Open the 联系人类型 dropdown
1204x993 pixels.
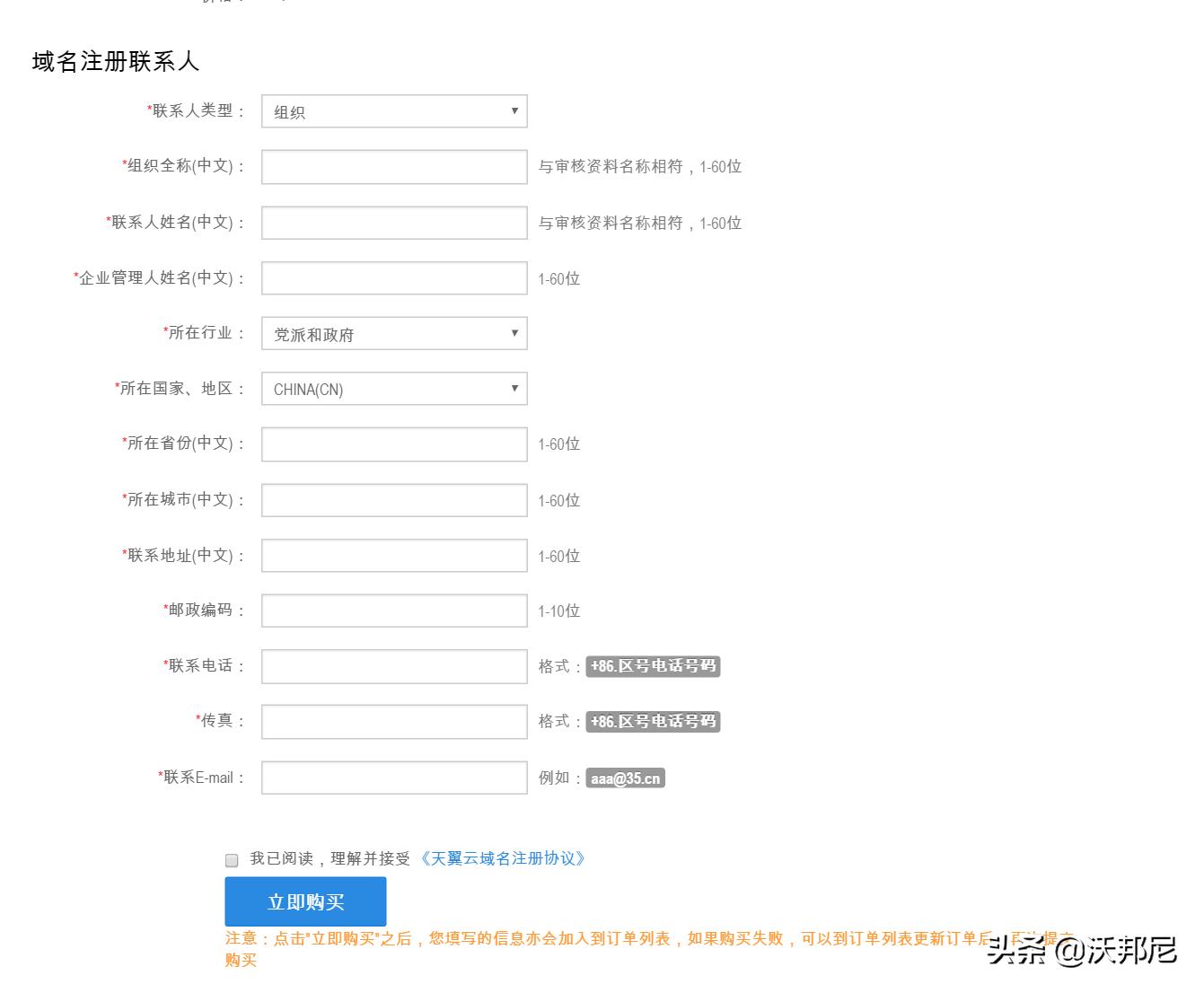[393, 111]
